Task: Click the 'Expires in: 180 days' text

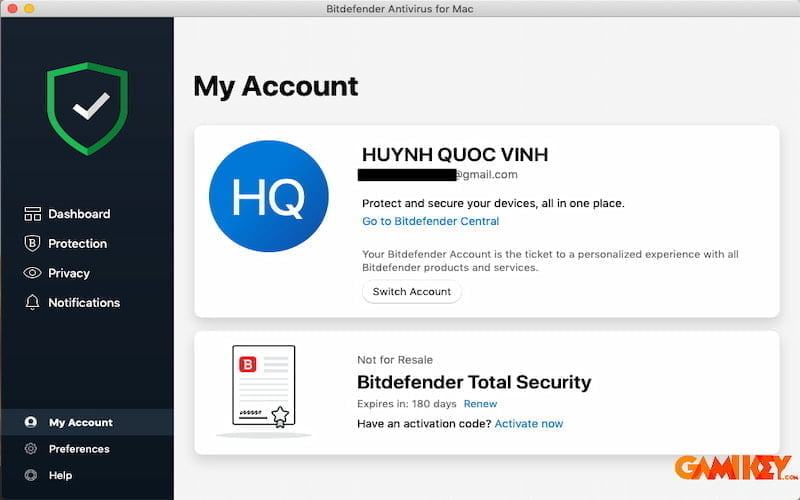Action: pos(407,404)
